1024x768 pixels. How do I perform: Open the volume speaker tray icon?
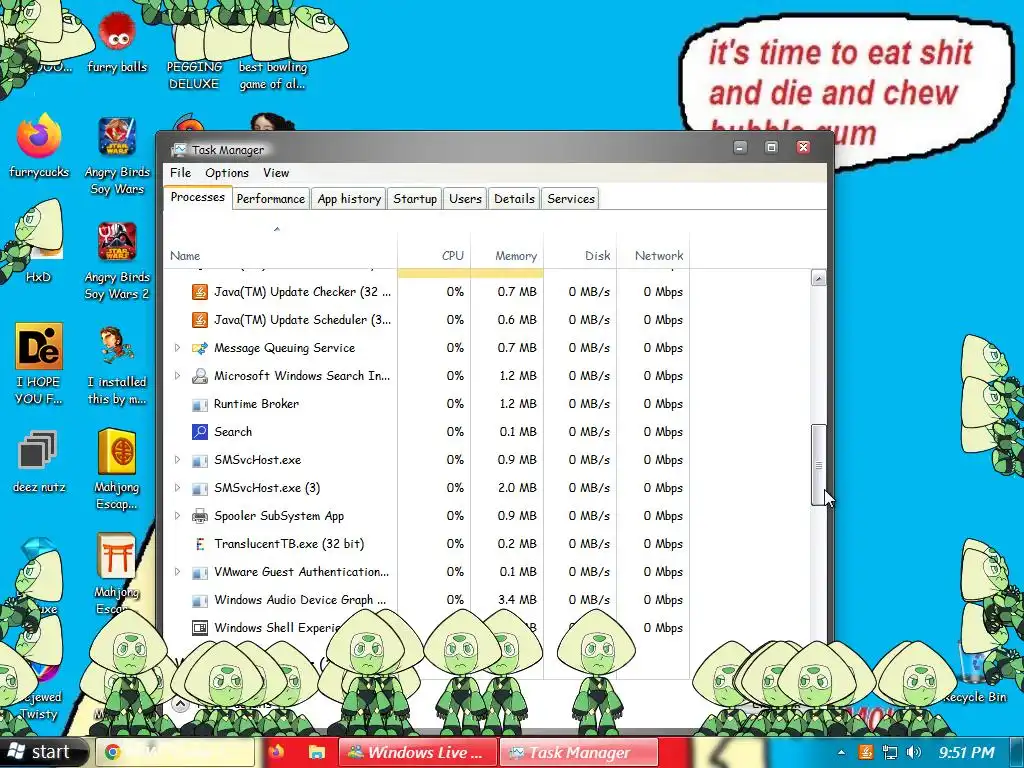pos(914,752)
